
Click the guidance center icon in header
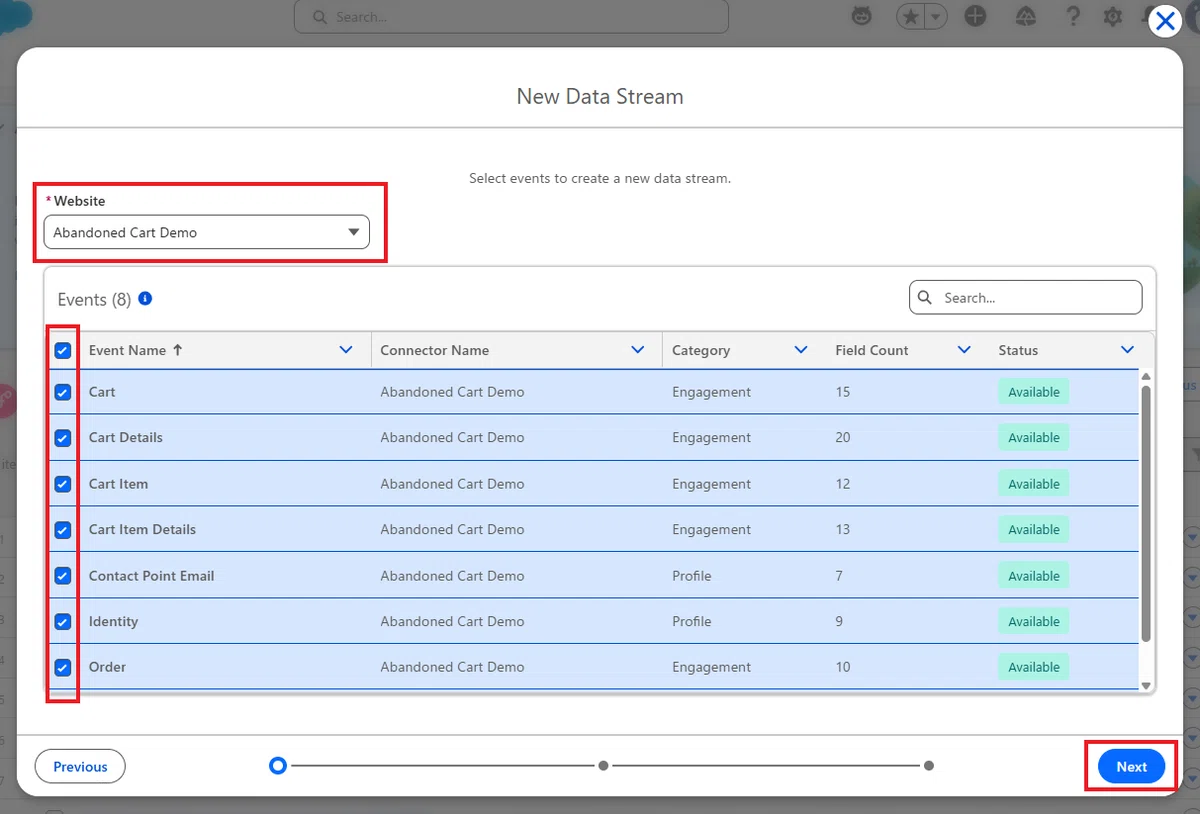[1025, 16]
